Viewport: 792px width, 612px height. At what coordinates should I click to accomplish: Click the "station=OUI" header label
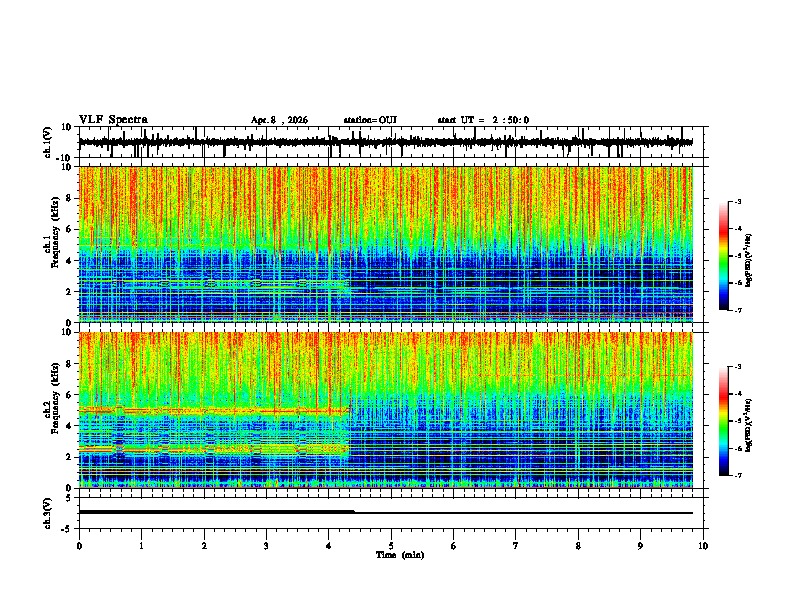(370, 120)
